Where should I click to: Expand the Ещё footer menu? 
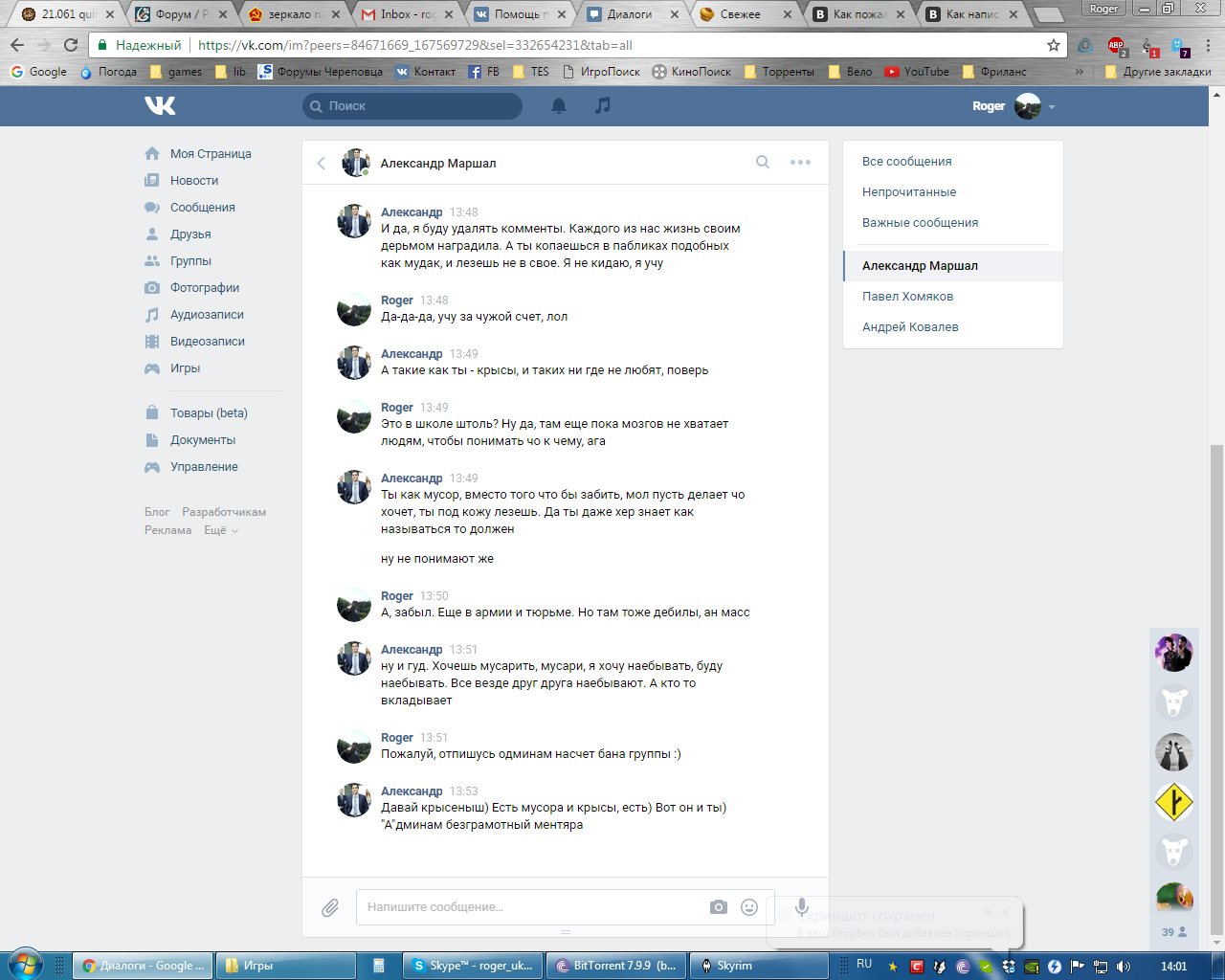point(221,530)
